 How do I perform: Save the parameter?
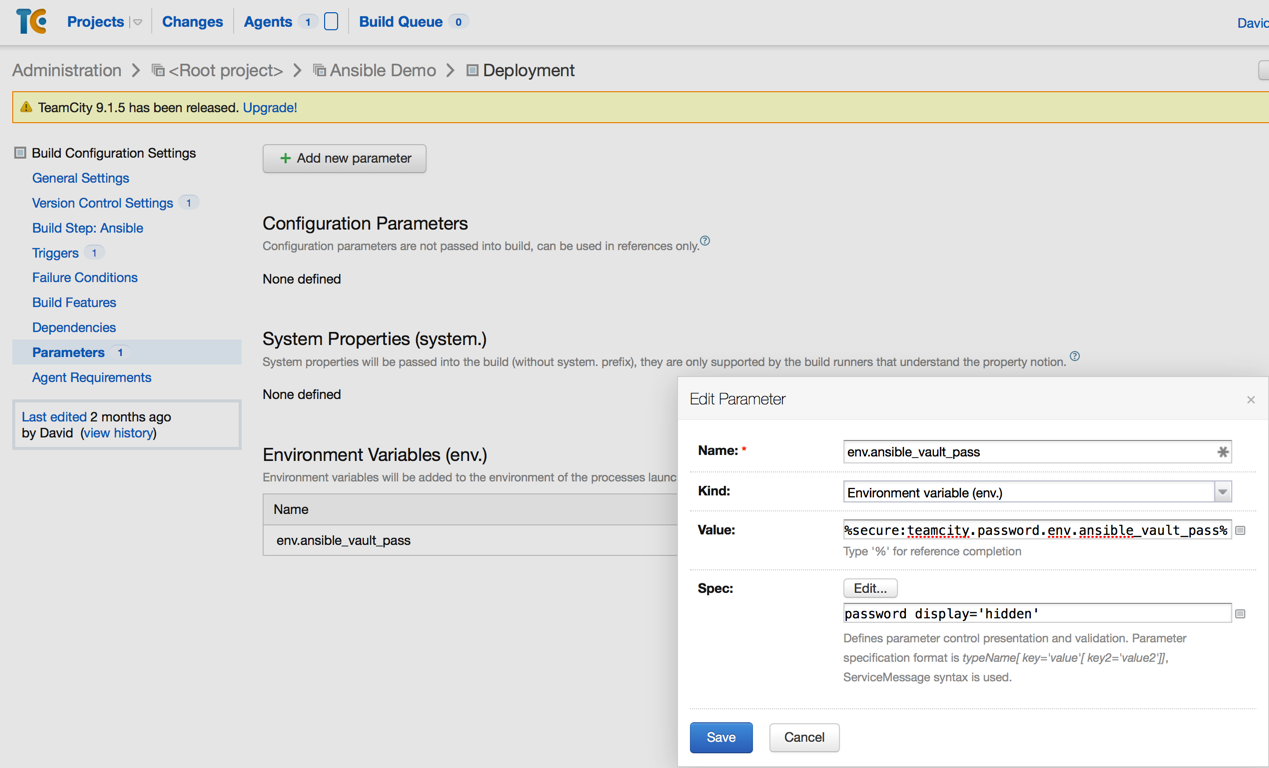pyautogui.click(x=721, y=737)
